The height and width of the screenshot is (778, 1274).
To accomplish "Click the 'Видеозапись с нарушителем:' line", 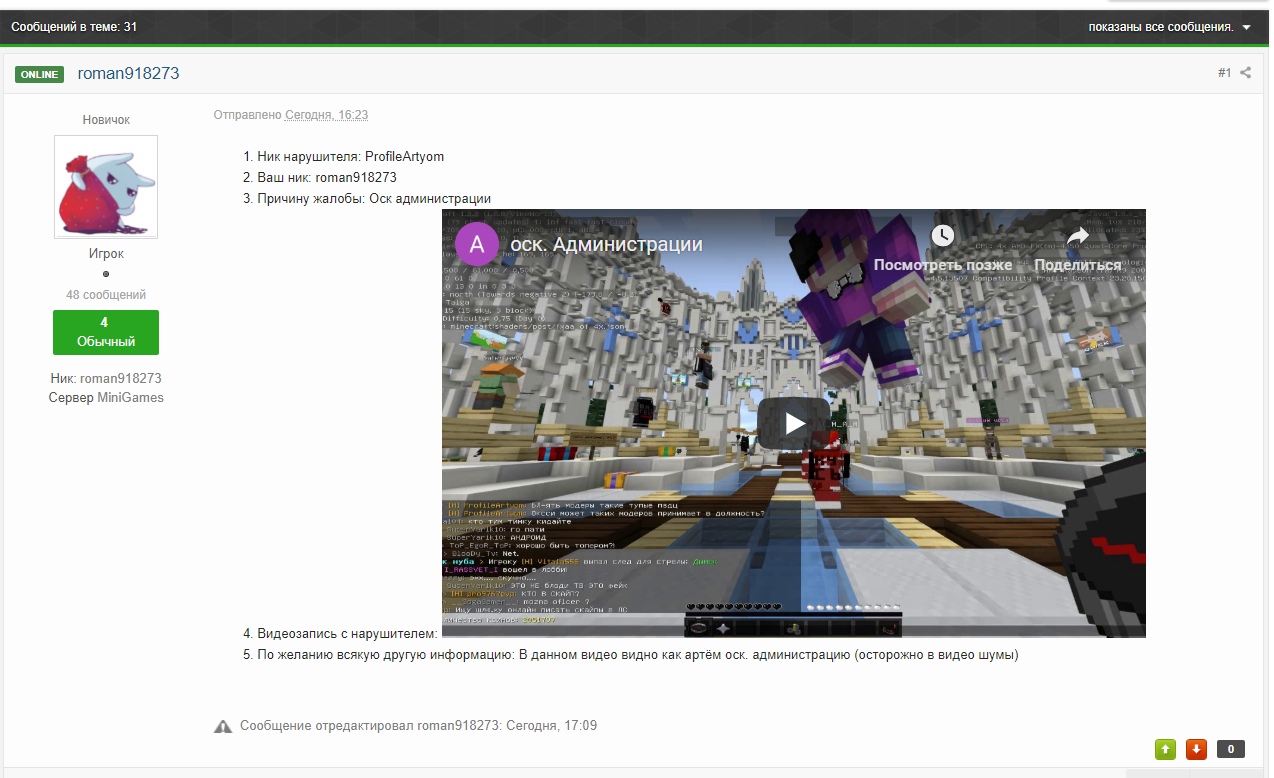I will point(347,634).
